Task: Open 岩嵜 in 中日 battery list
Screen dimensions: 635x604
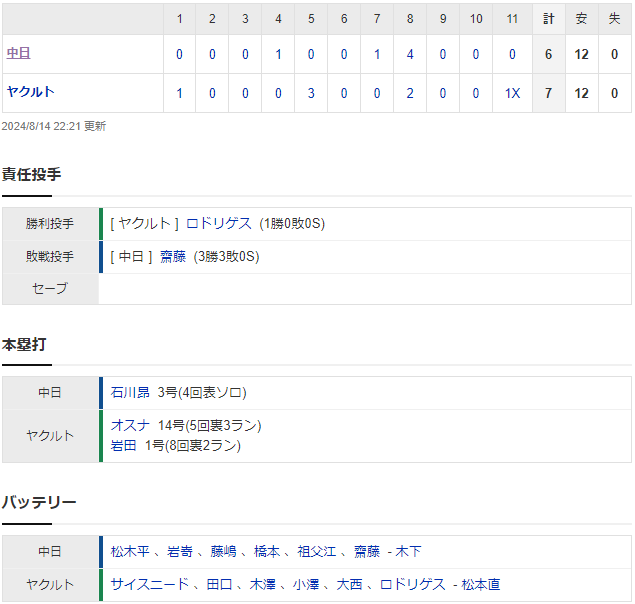Action: point(180,551)
